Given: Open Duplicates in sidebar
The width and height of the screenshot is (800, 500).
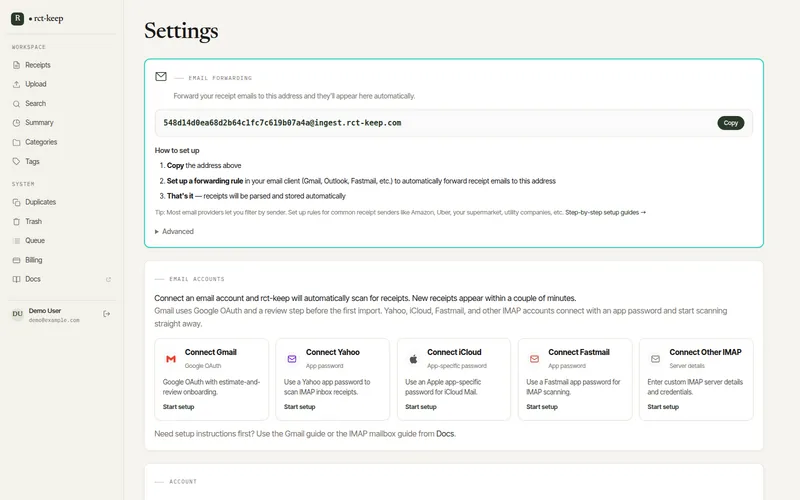Looking at the screenshot, I should 41,202.
